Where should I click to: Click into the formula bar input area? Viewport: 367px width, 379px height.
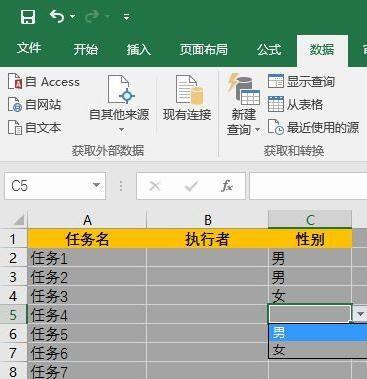pos(308,186)
